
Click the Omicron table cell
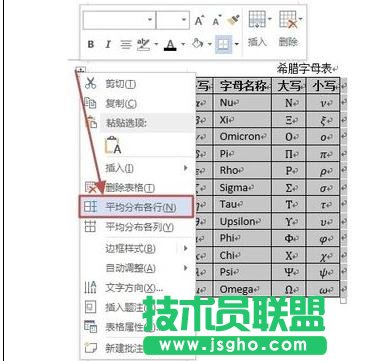[243, 137]
